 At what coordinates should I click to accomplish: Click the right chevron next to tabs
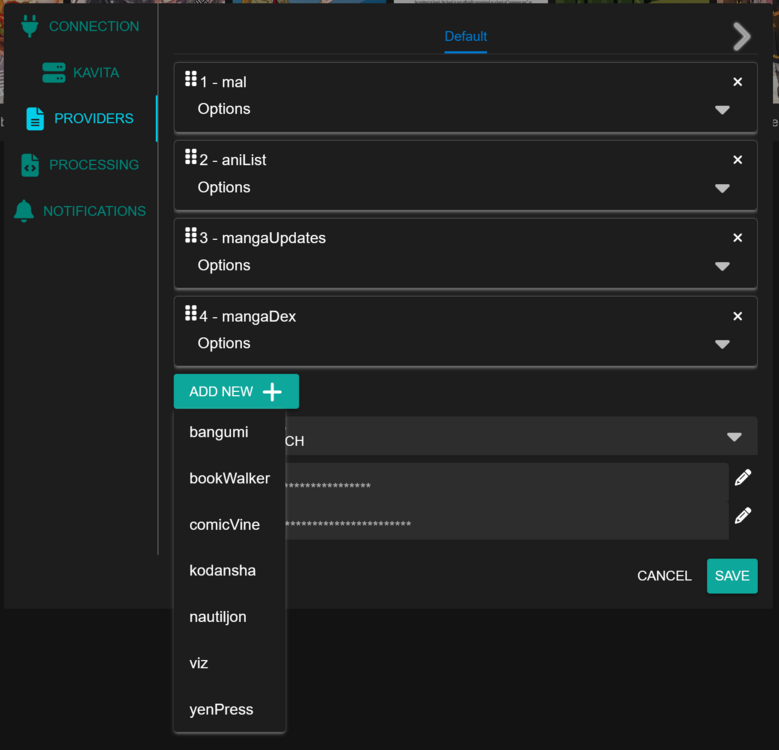pos(742,36)
